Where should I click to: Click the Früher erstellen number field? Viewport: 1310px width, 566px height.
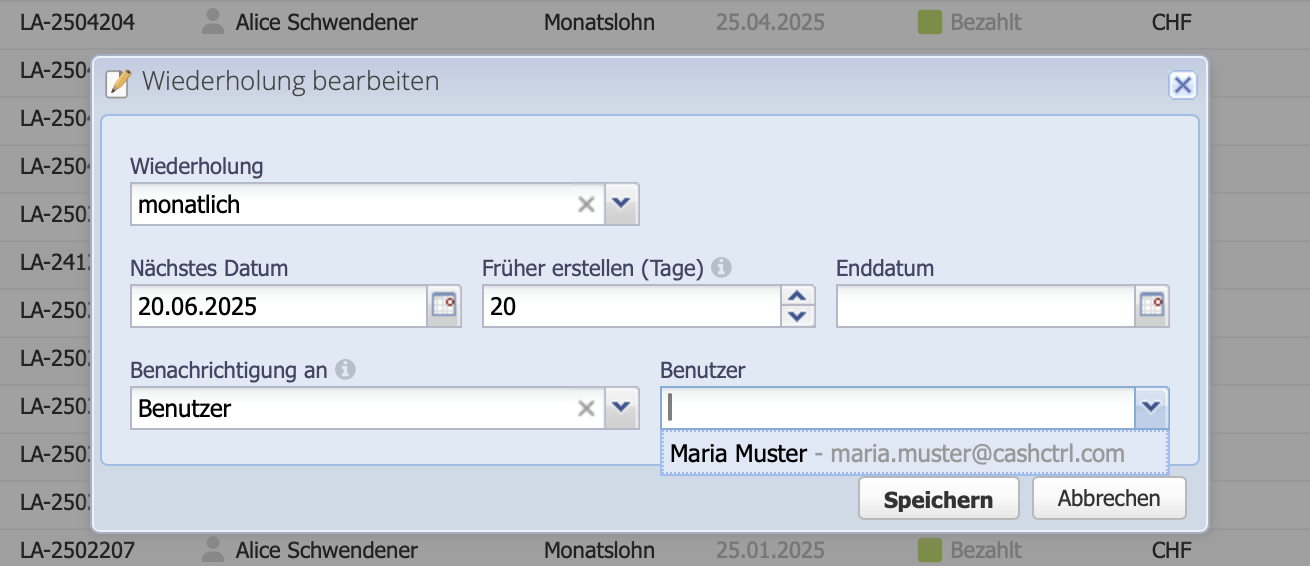[x=630, y=306]
